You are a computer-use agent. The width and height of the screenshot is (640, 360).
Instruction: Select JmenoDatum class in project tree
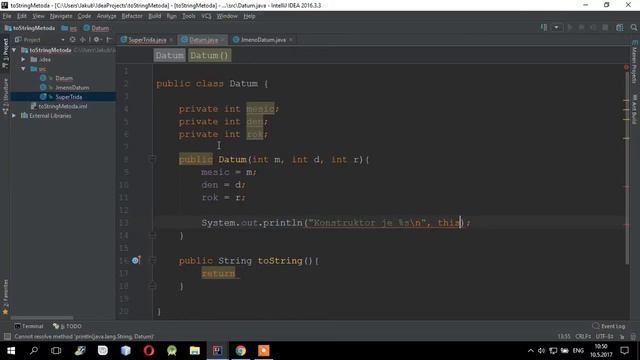[72, 88]
